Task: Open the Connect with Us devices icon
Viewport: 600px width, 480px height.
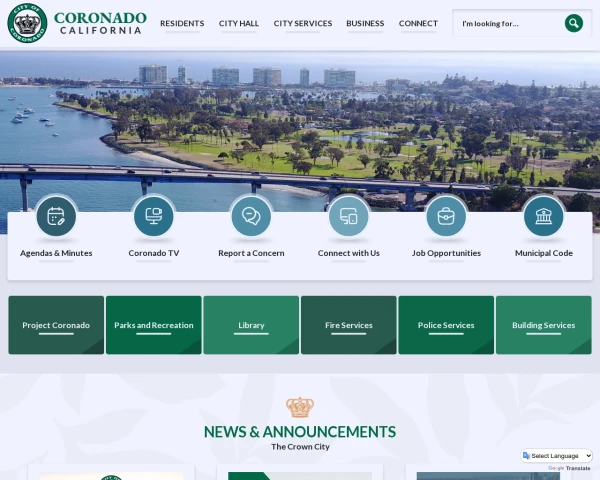Action: 348,216
